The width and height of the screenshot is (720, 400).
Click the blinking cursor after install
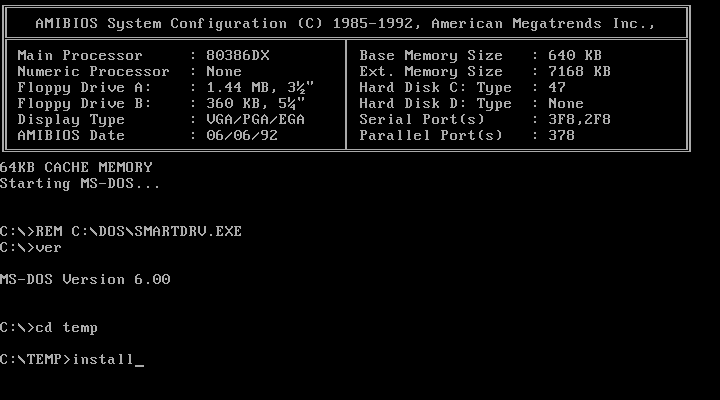click(x=139, y=365)
